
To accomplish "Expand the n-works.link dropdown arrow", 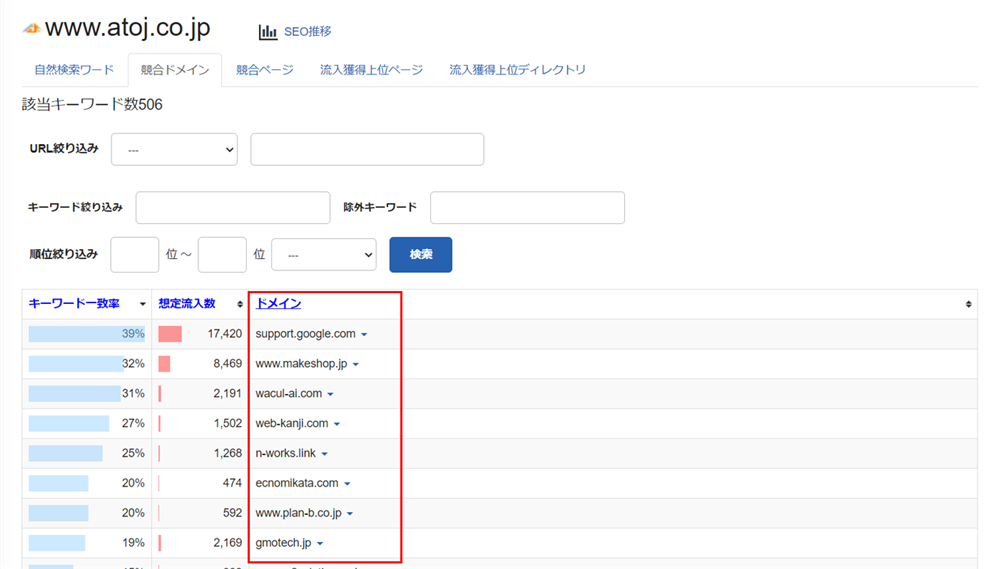I will coord(325,454).
